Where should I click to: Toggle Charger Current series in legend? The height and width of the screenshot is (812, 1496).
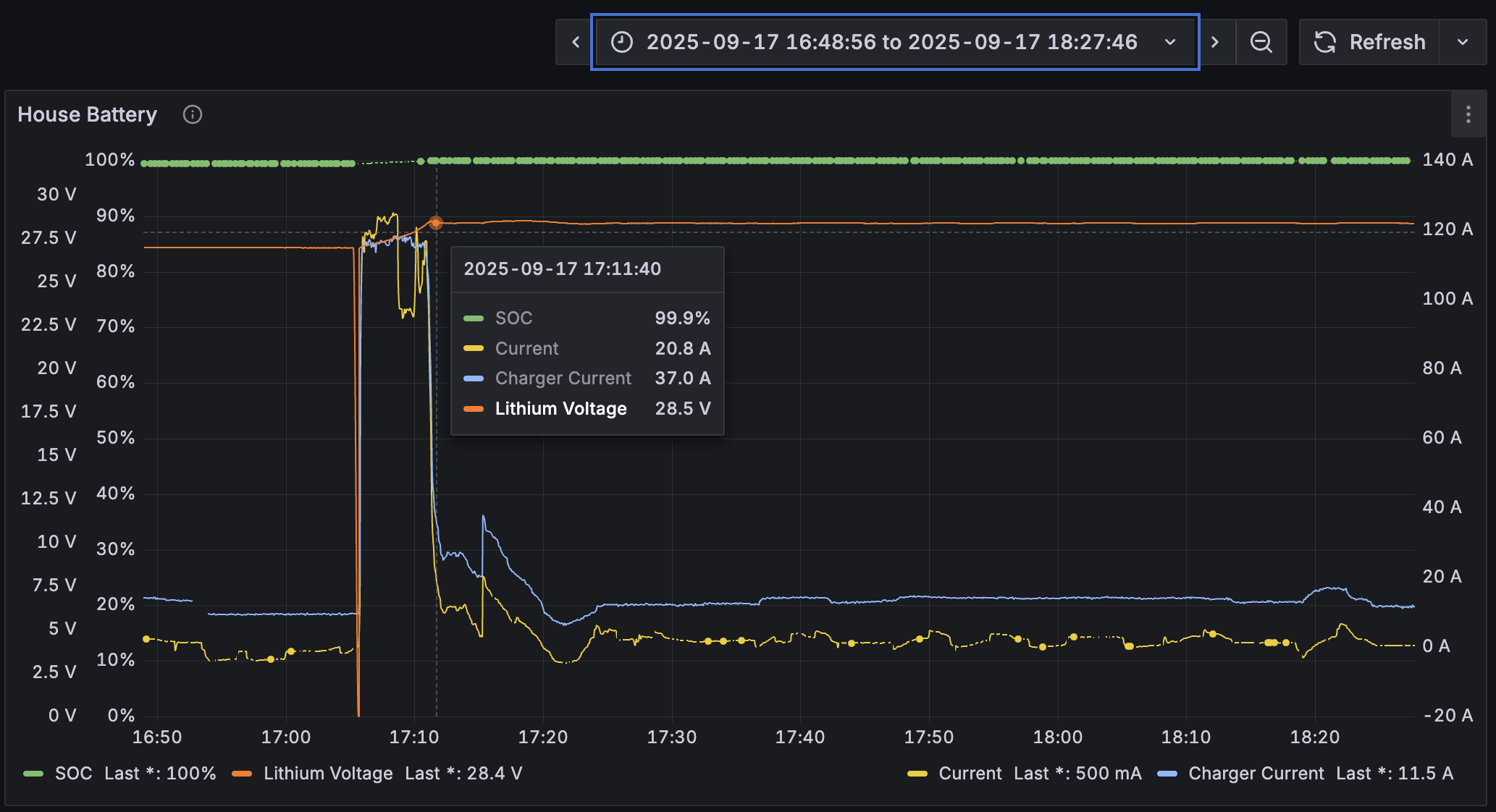(x=1256, y=774)
